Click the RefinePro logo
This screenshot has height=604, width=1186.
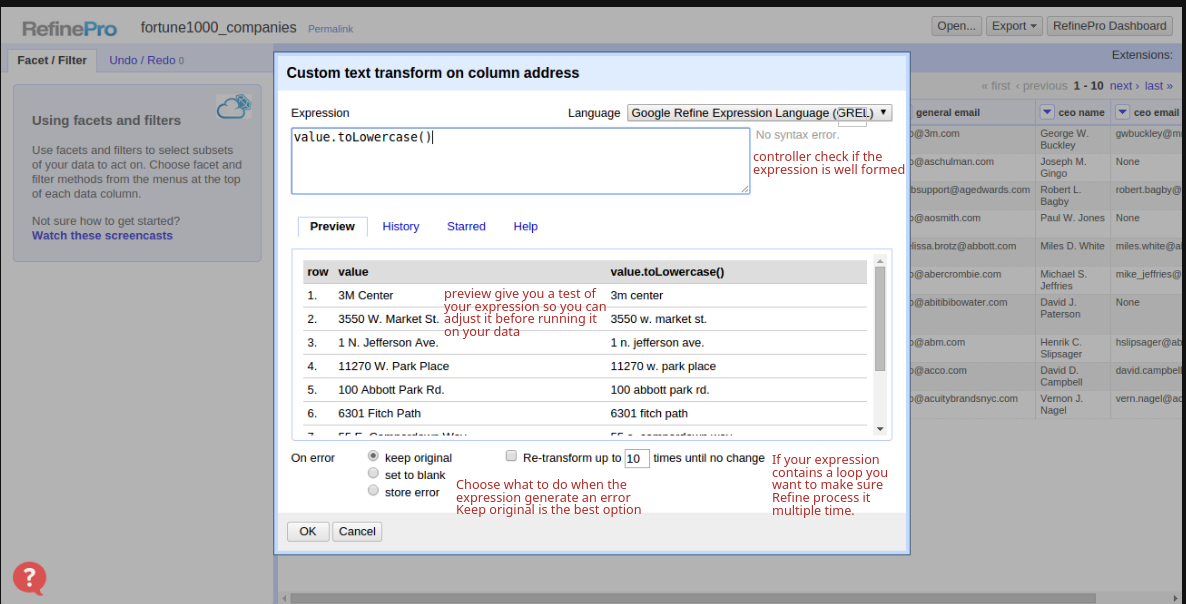pyautogui.click(x=70, y=29)
